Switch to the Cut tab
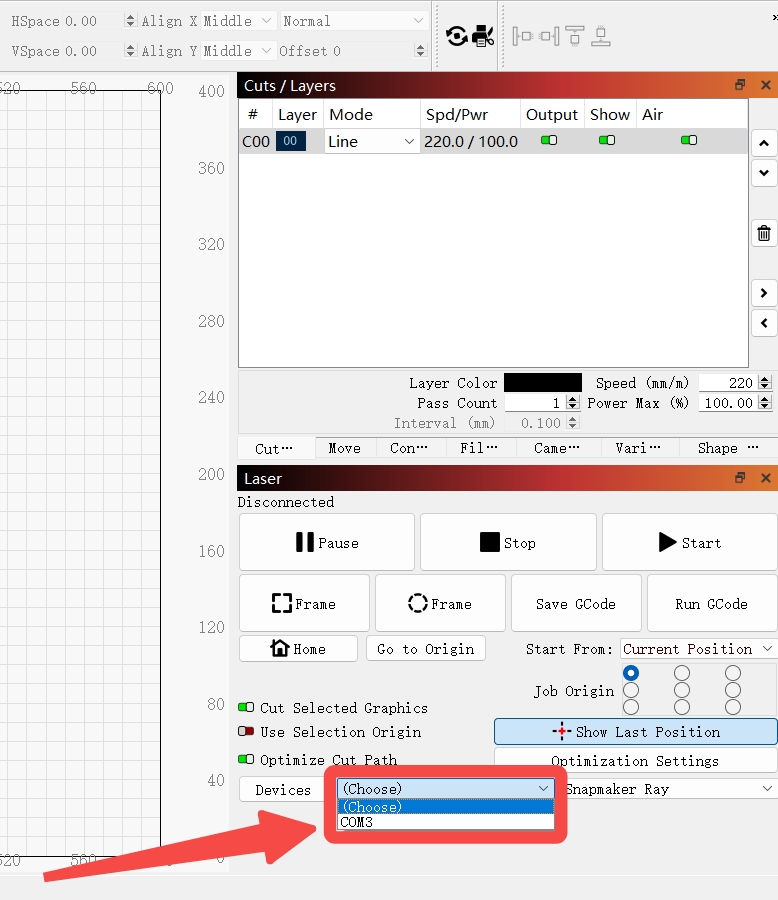The height and width of the screenshot is (900, 778). pyautogui.click(x=274, y=448)
